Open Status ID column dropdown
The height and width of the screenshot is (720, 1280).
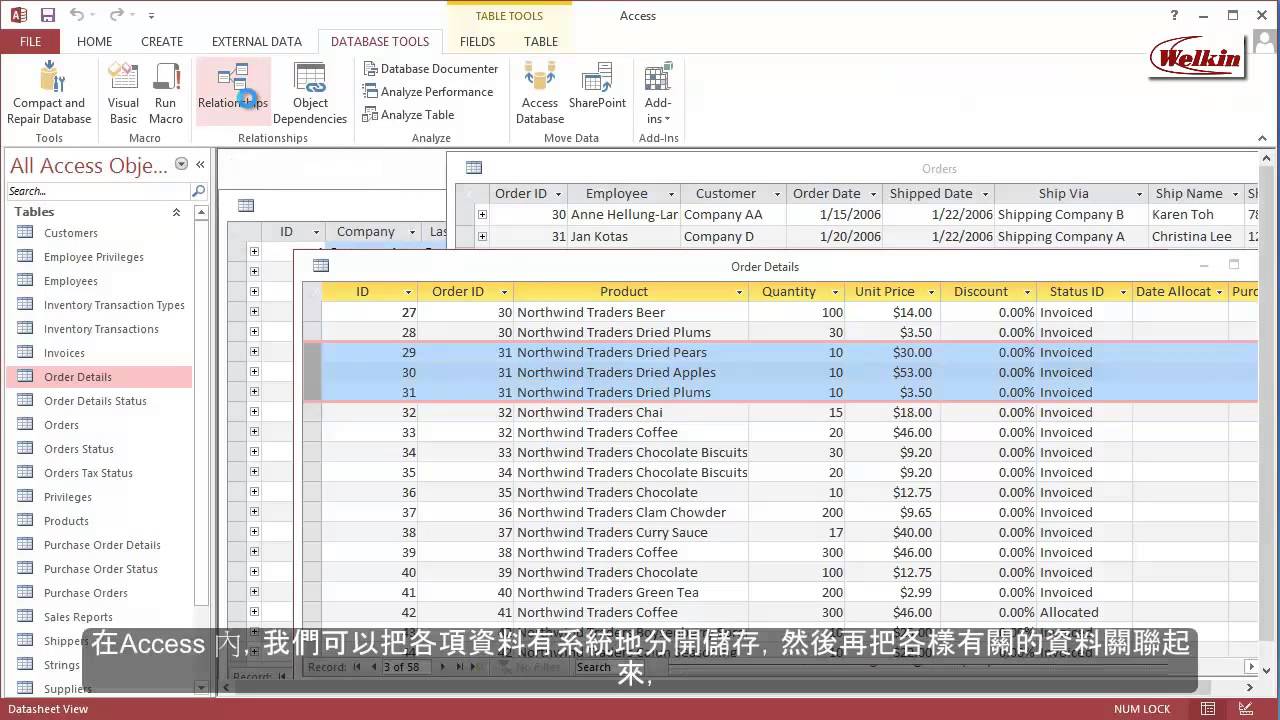click(1124, 292)
